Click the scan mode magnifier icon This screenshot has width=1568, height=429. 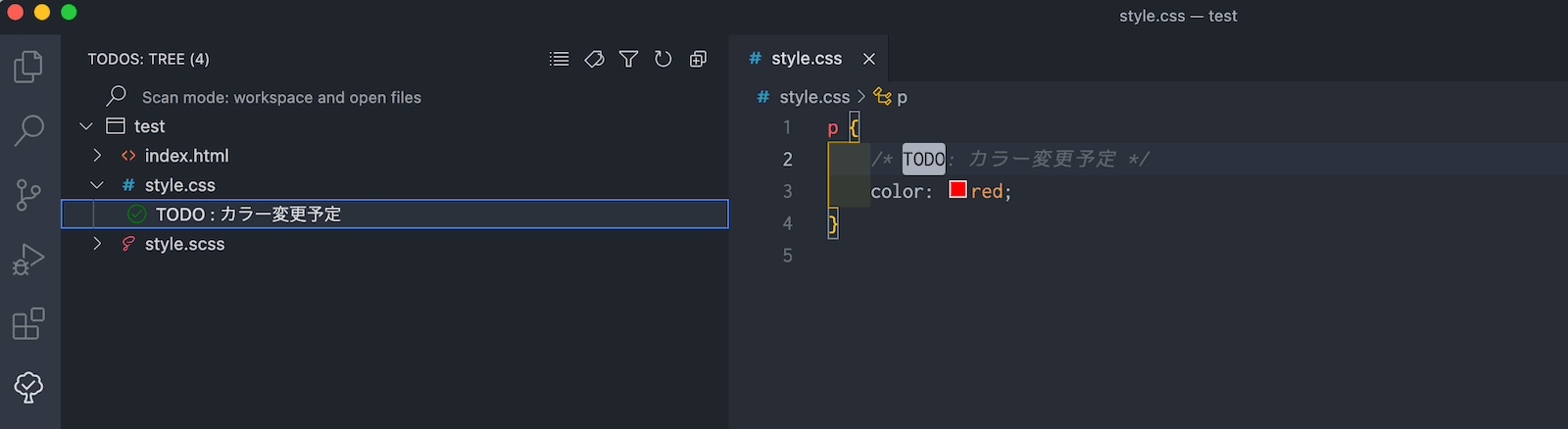coord(117,96)
